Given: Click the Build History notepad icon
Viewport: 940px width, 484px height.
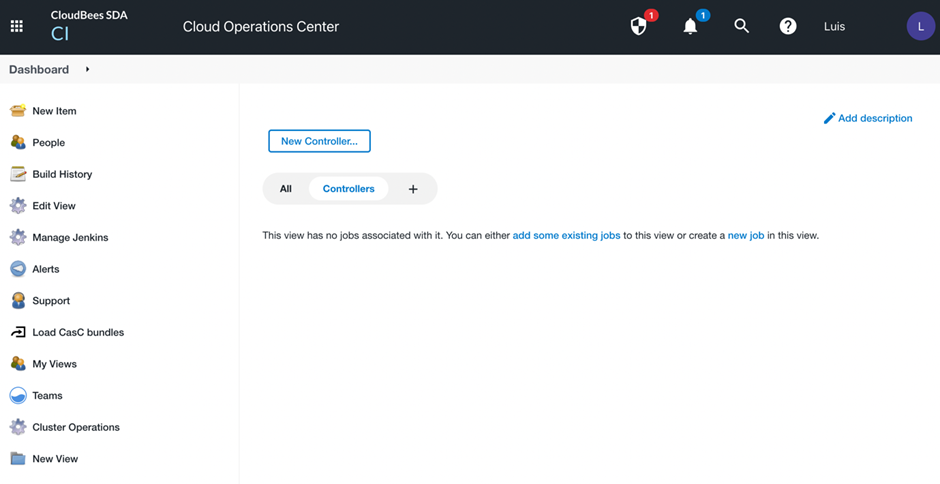Looking at the screenshot, I should 18,174.
